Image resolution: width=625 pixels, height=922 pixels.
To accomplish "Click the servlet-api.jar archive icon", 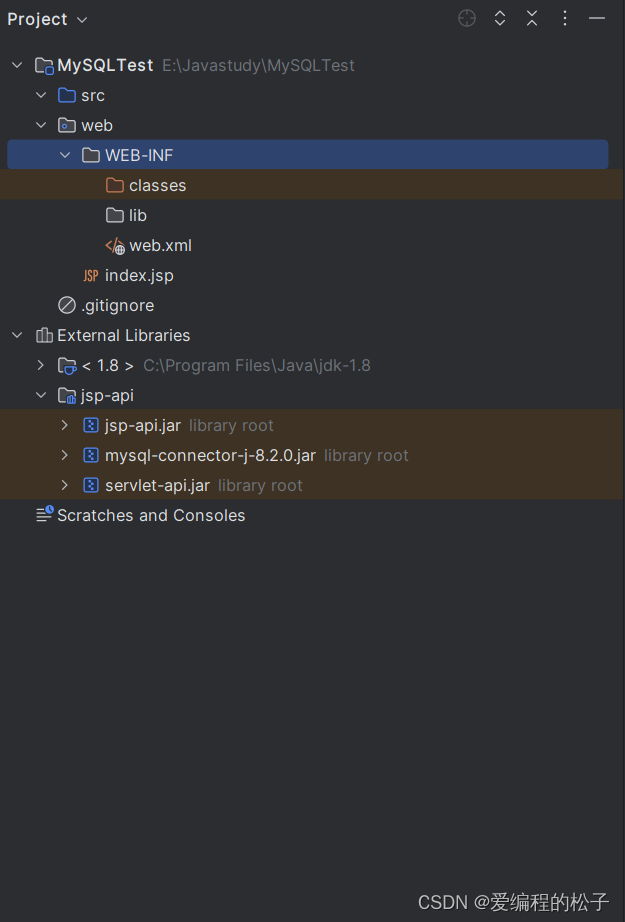I will pyautogui.click(x=91, y=485).
